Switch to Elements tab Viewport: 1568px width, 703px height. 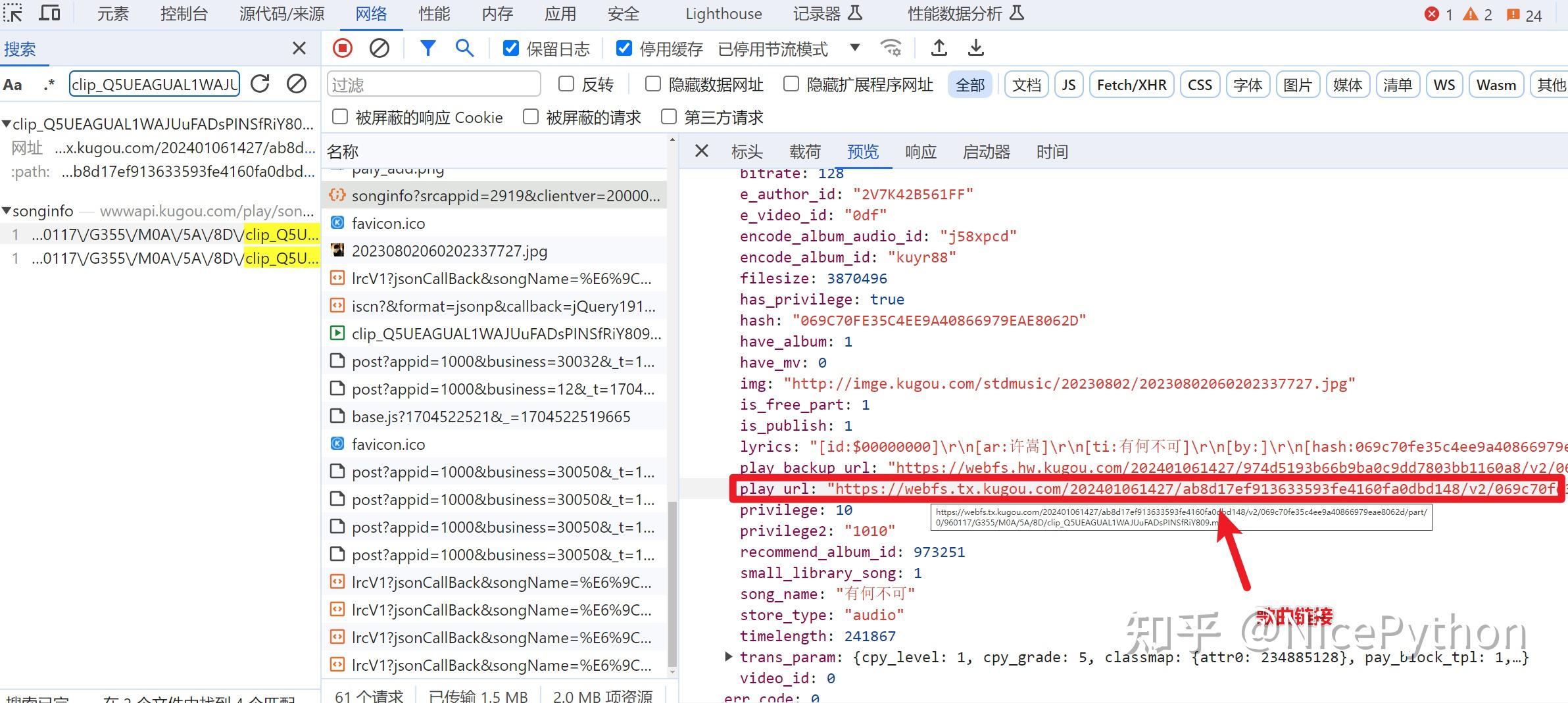[113, 14]
